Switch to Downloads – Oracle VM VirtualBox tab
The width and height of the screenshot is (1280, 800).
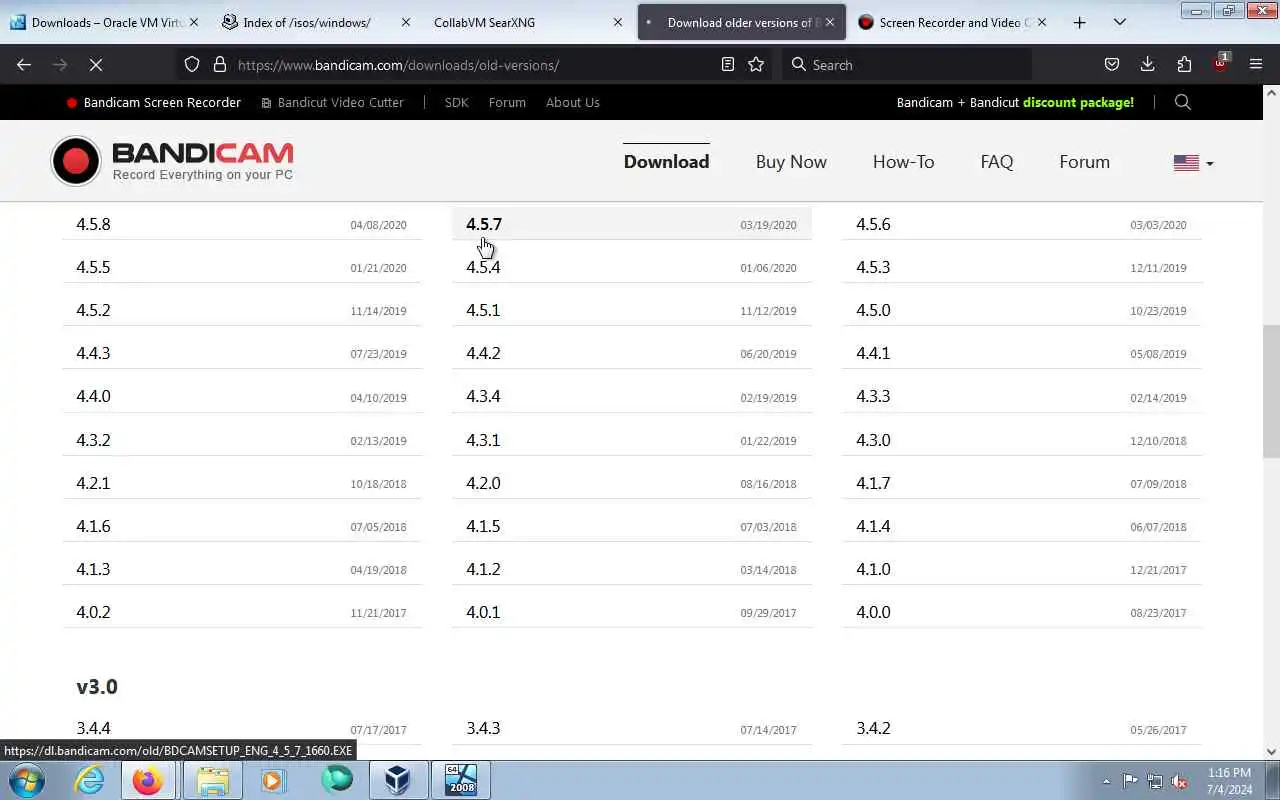(x=104, y=22)
